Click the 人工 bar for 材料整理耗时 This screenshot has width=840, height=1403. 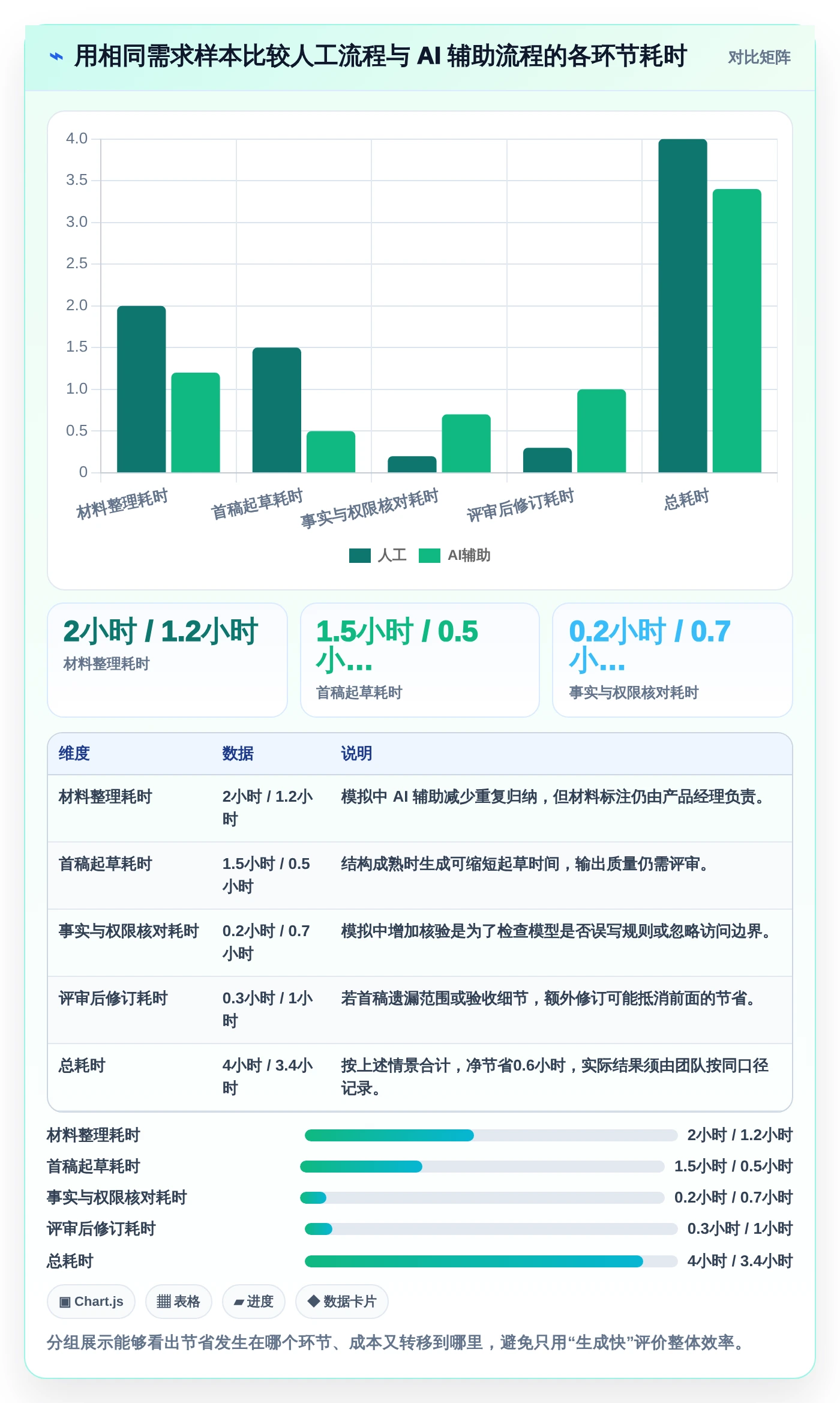[x=141, y=389]
